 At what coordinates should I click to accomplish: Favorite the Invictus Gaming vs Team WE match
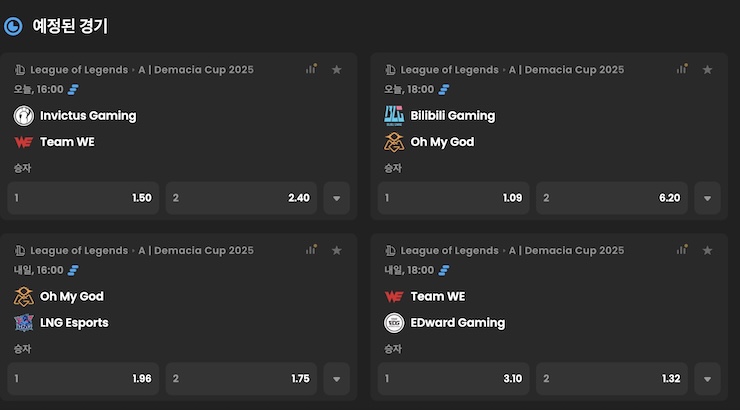pyautogui.click(x=337, y=69)
